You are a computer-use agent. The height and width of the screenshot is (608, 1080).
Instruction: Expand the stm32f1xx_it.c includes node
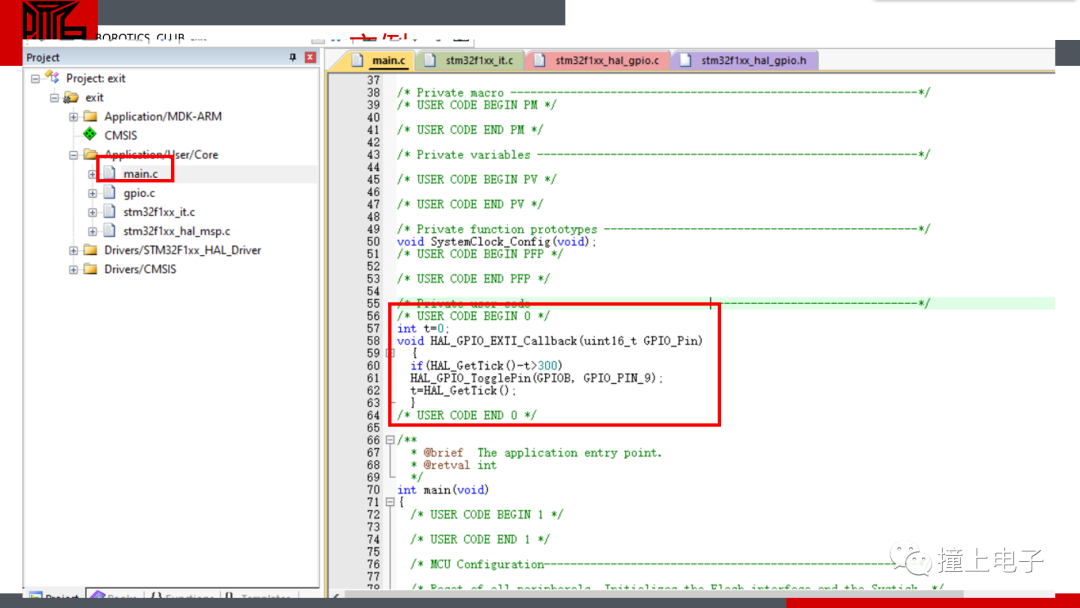click(x=92, y=212)
